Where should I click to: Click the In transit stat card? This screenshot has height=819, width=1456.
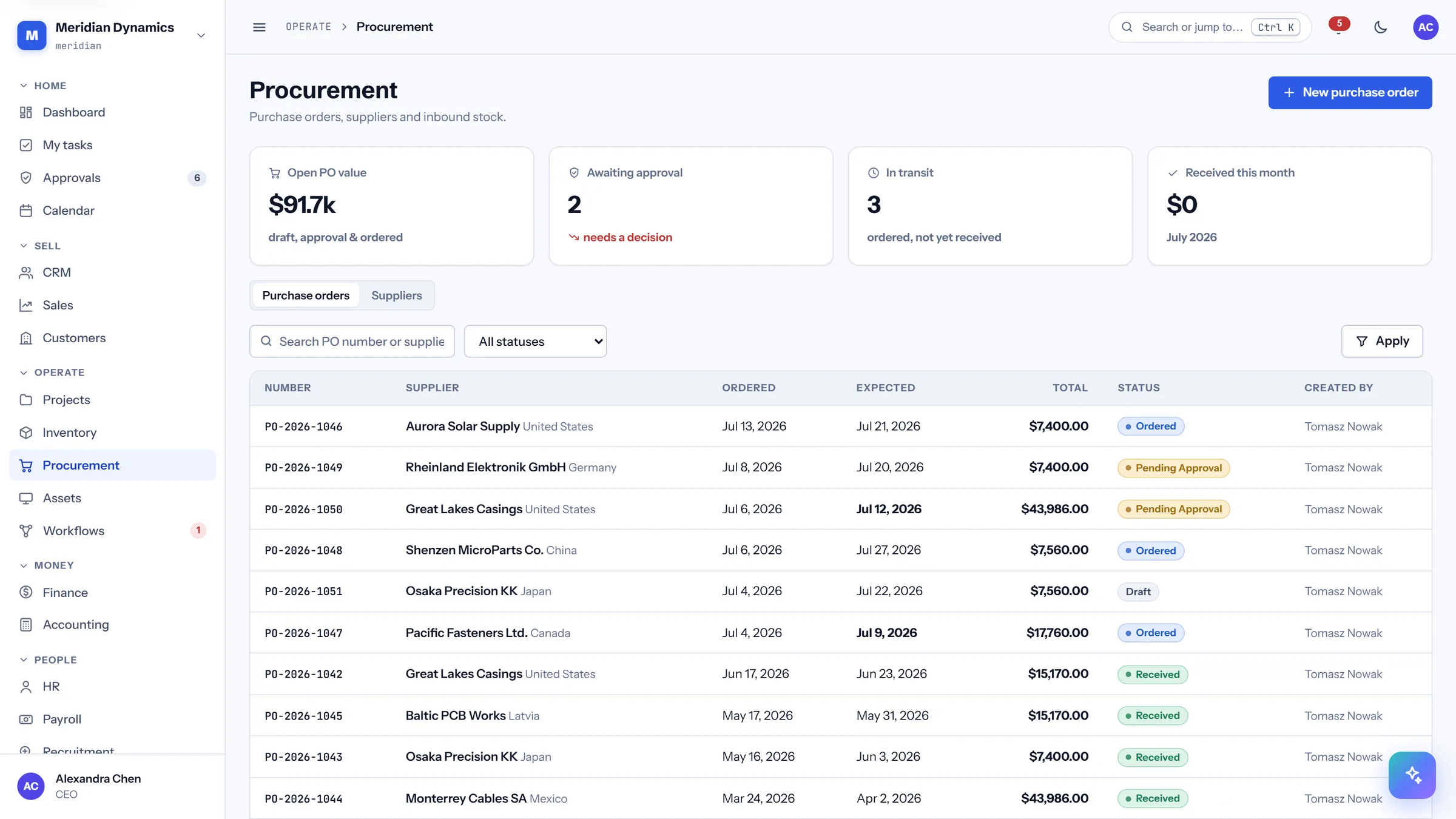pos(990,206)
